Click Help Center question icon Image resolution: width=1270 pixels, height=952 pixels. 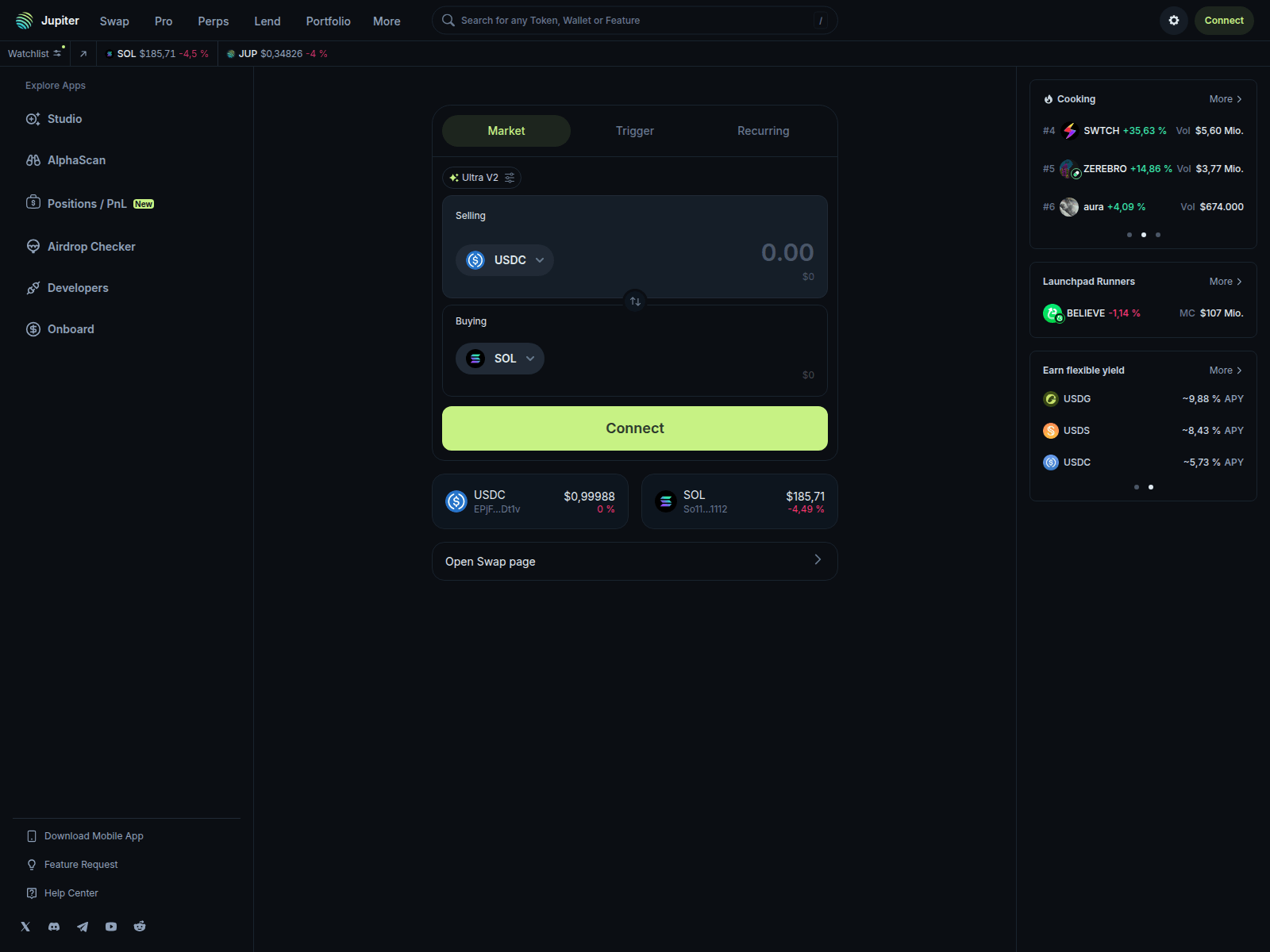pos(32,893)
